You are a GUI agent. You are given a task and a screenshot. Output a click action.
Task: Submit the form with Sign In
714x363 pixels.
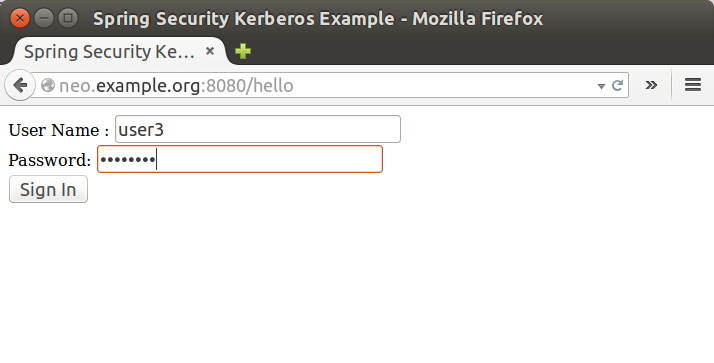(x=48, y=189)
